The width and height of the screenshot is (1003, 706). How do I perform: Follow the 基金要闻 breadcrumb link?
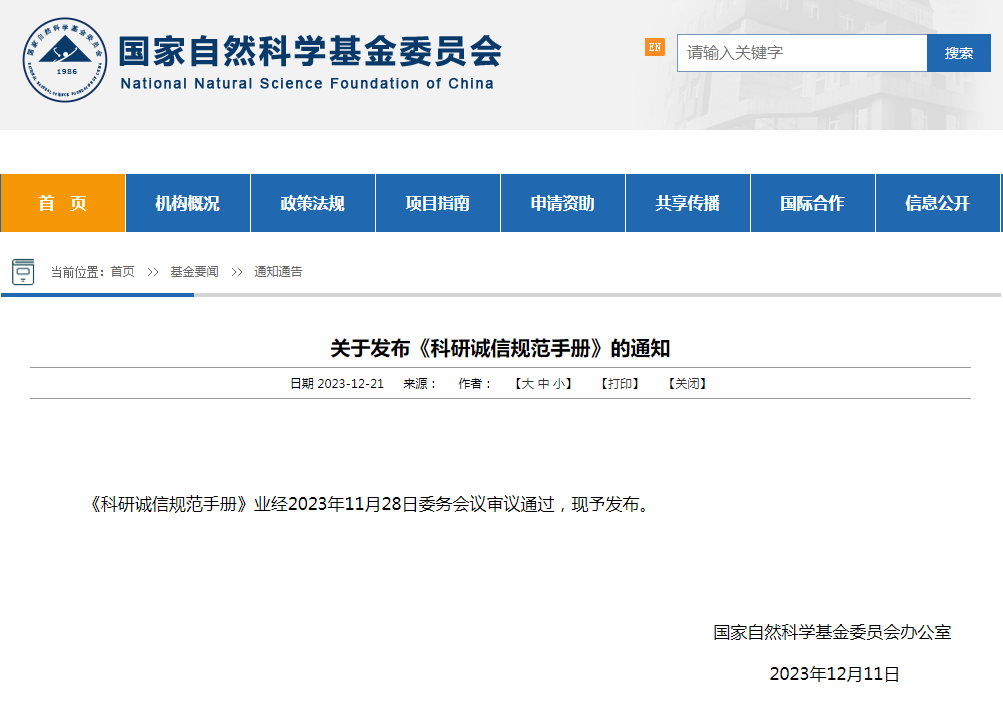coord(194,272)
